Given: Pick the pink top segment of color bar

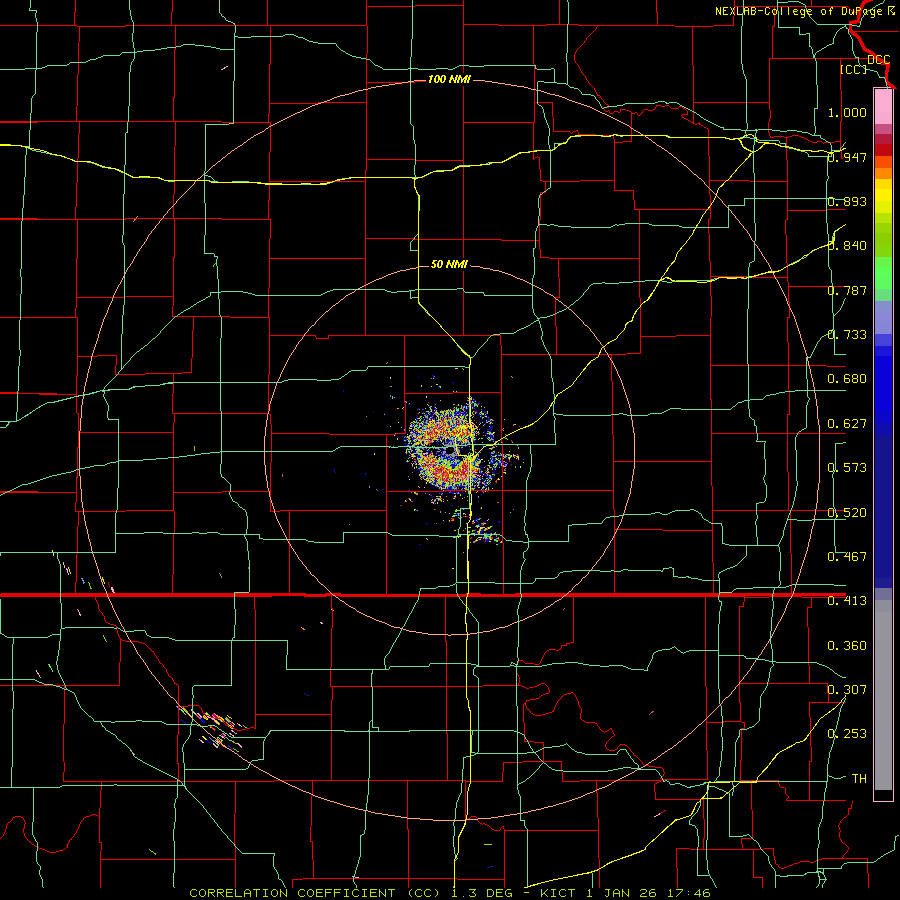Looking at the screenshot, I should 883,107.
